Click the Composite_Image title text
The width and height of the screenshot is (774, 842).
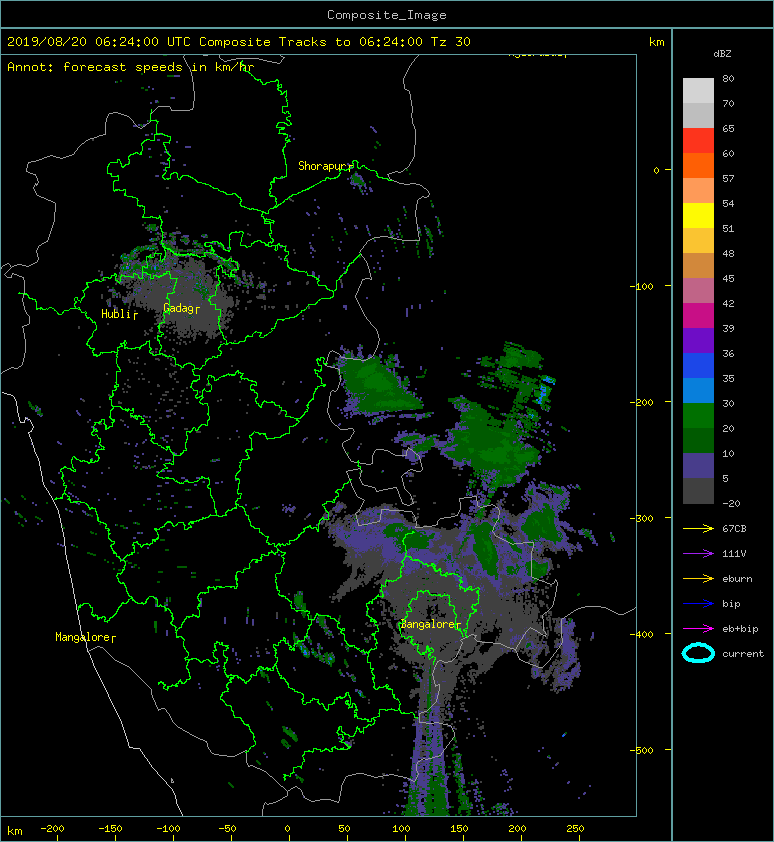tap(387, 15)
